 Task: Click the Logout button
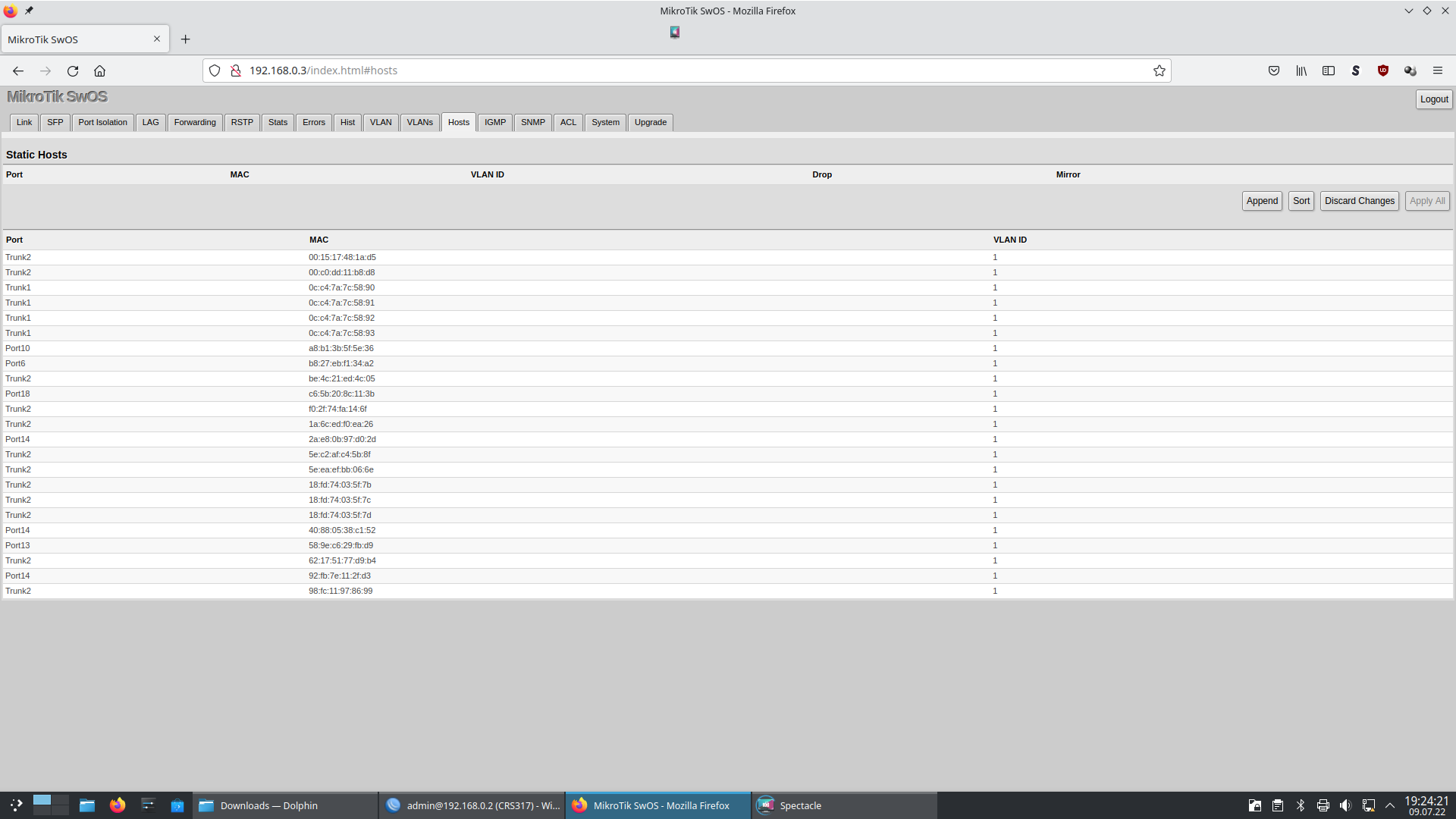click(1433, 99)
